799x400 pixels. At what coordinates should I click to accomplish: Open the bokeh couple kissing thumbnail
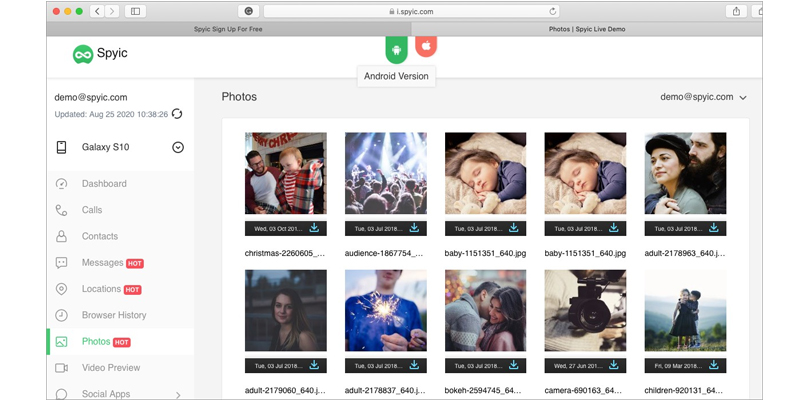486,310
